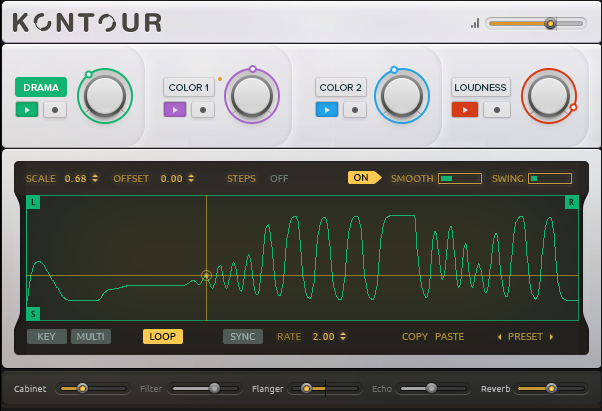602x411 pixels.
Task: Select the LOUDNESS macro label
Action: coord(480,87)
